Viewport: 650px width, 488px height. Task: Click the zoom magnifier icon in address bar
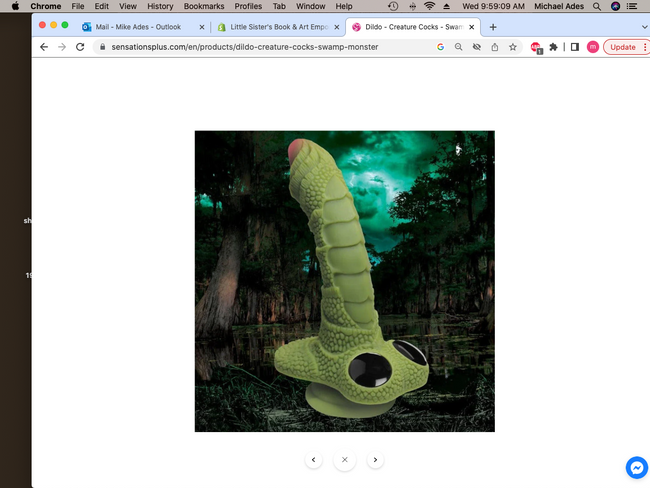(x=459, y=47)
